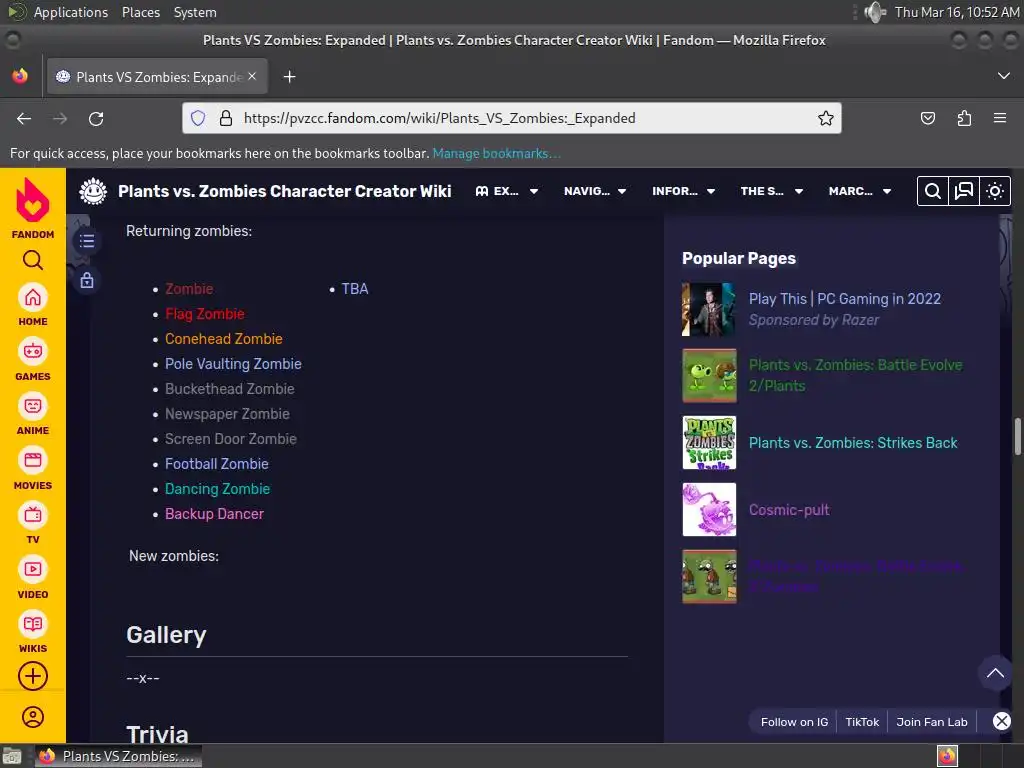Click the Manage bookmarks link
The image size is (1024, 768).
coord(496,153)
